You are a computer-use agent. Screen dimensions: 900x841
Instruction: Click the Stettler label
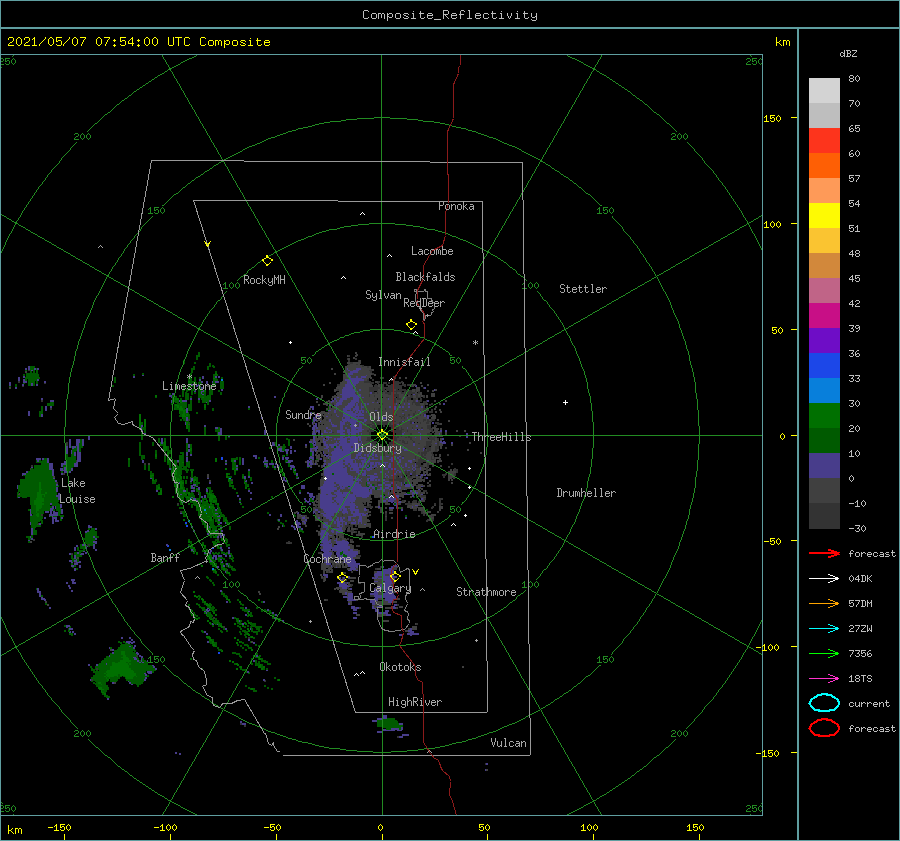pos(583,289)
